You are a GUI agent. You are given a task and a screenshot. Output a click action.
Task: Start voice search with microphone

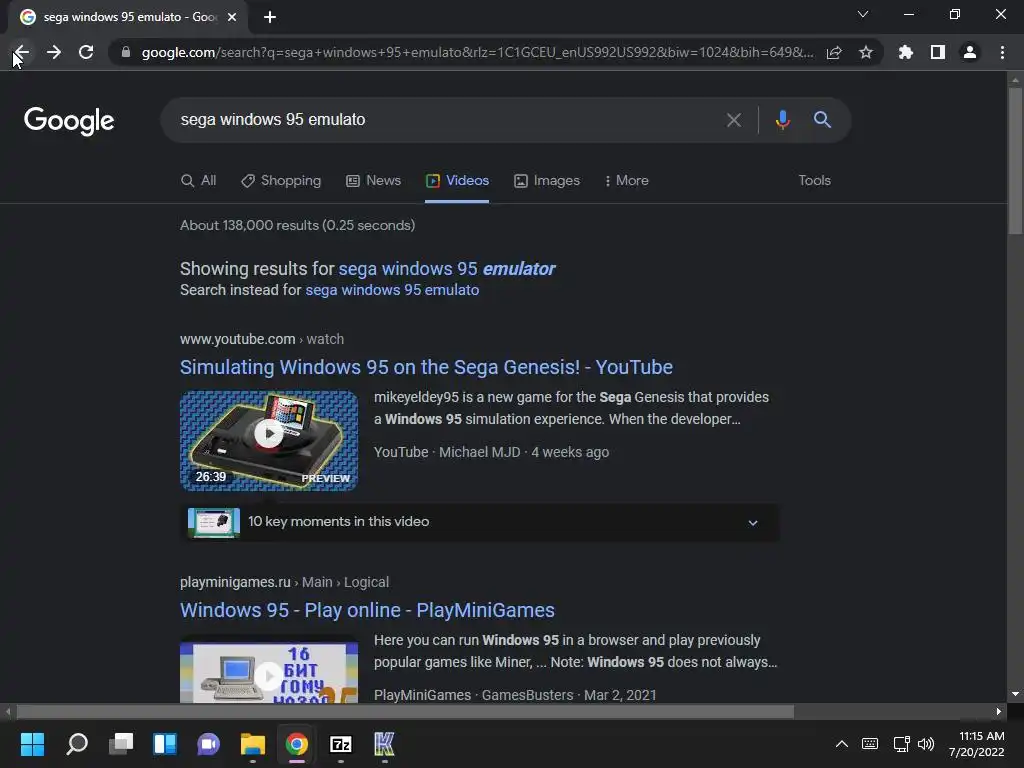tap(782, 120)
